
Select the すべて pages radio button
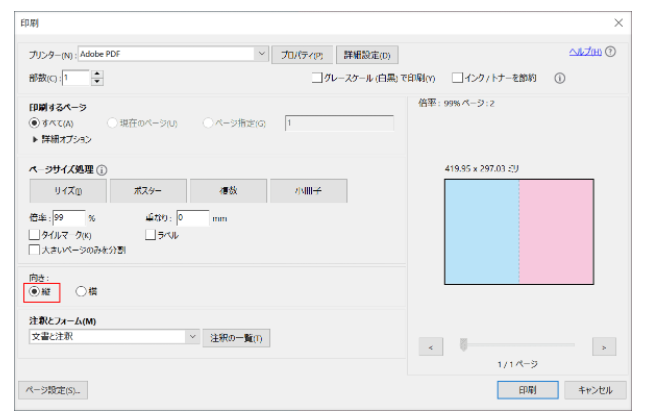point(35,123)
